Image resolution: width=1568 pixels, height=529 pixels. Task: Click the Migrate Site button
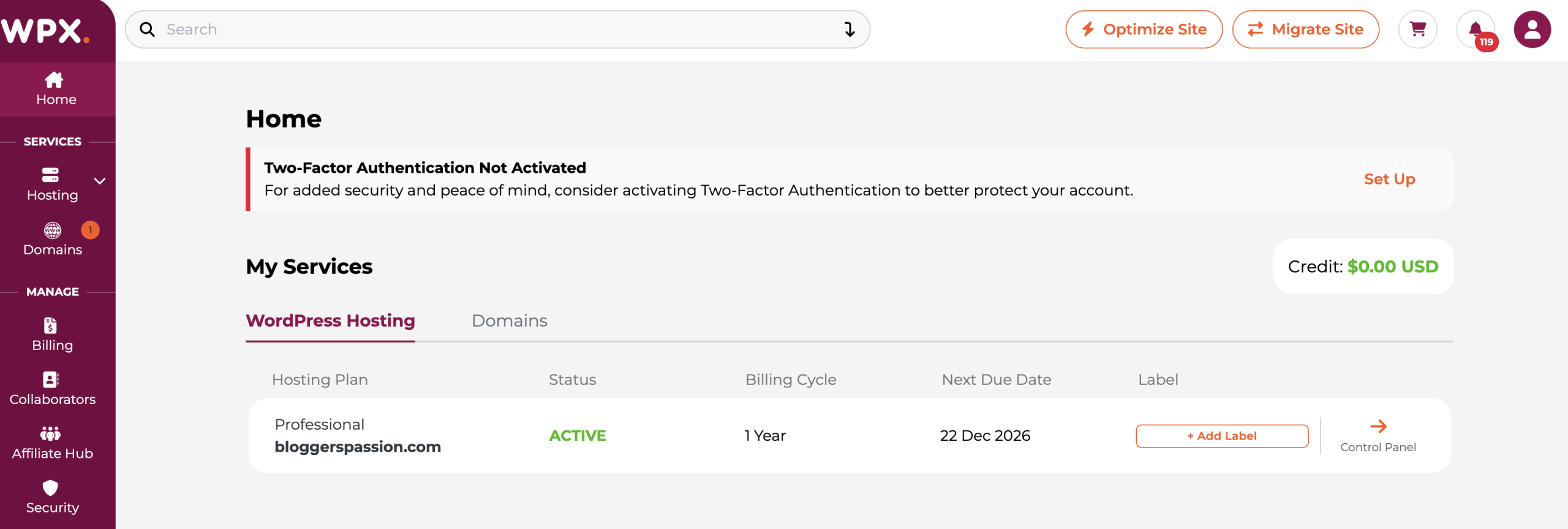(1305, 29)
